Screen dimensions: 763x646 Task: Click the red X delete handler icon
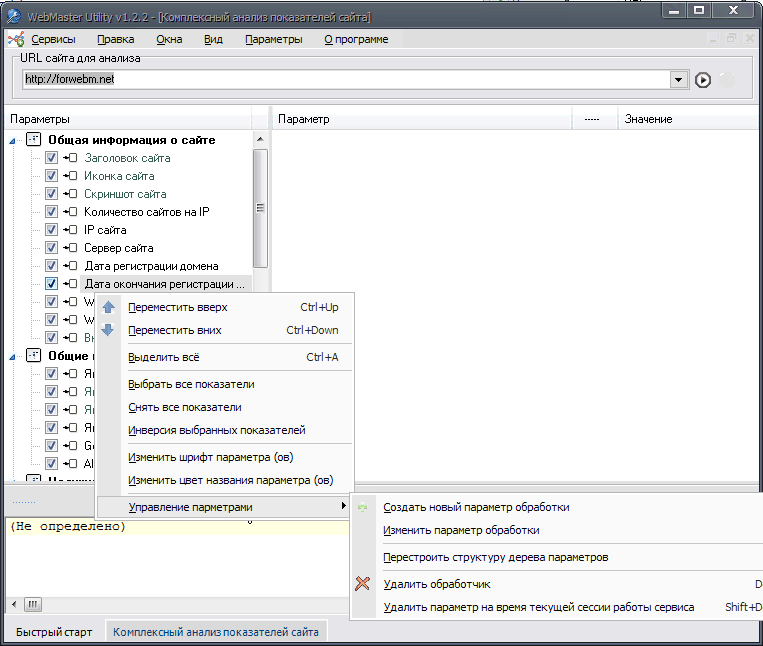363,584
